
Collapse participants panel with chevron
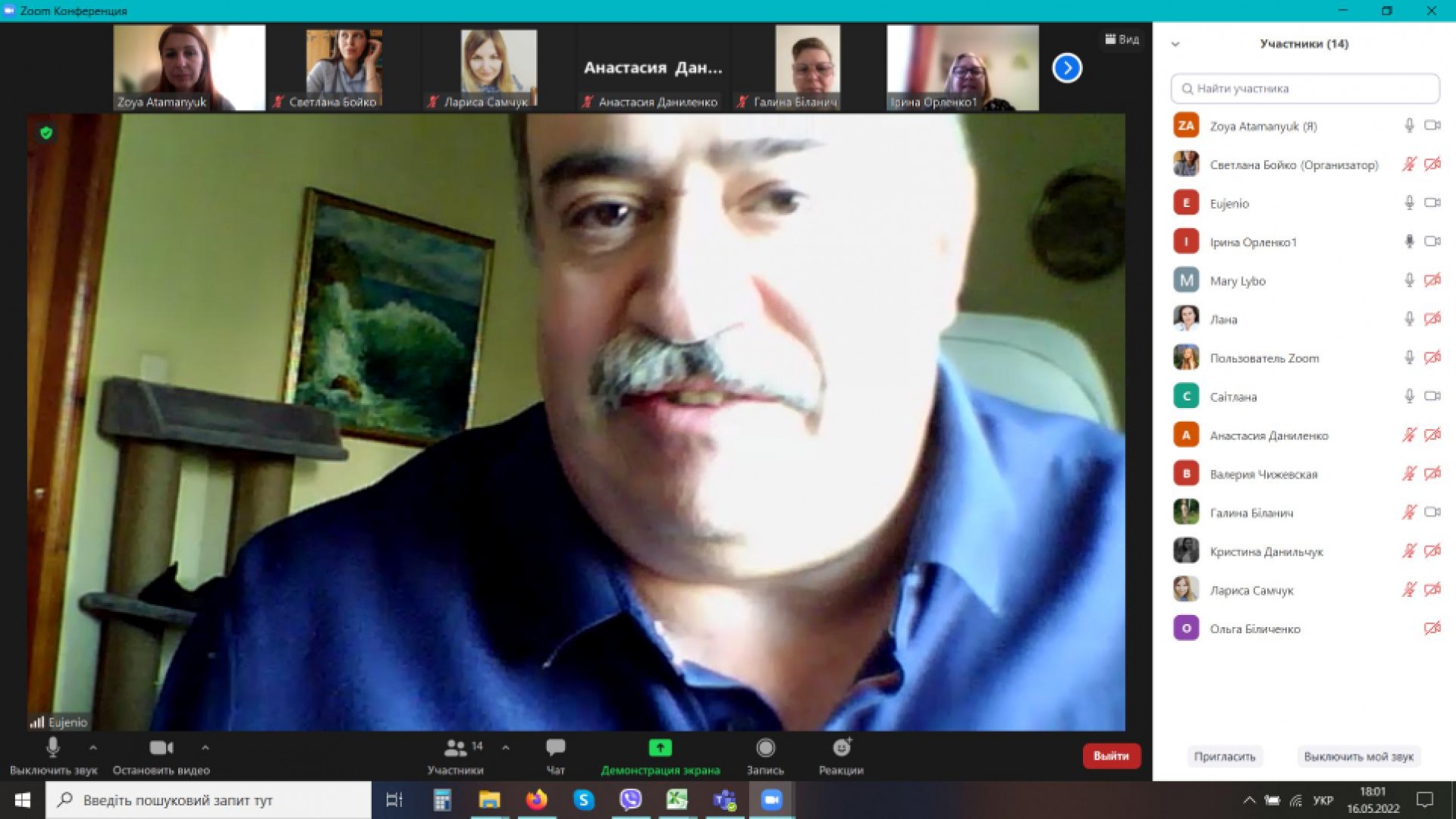pos(1175,44)
